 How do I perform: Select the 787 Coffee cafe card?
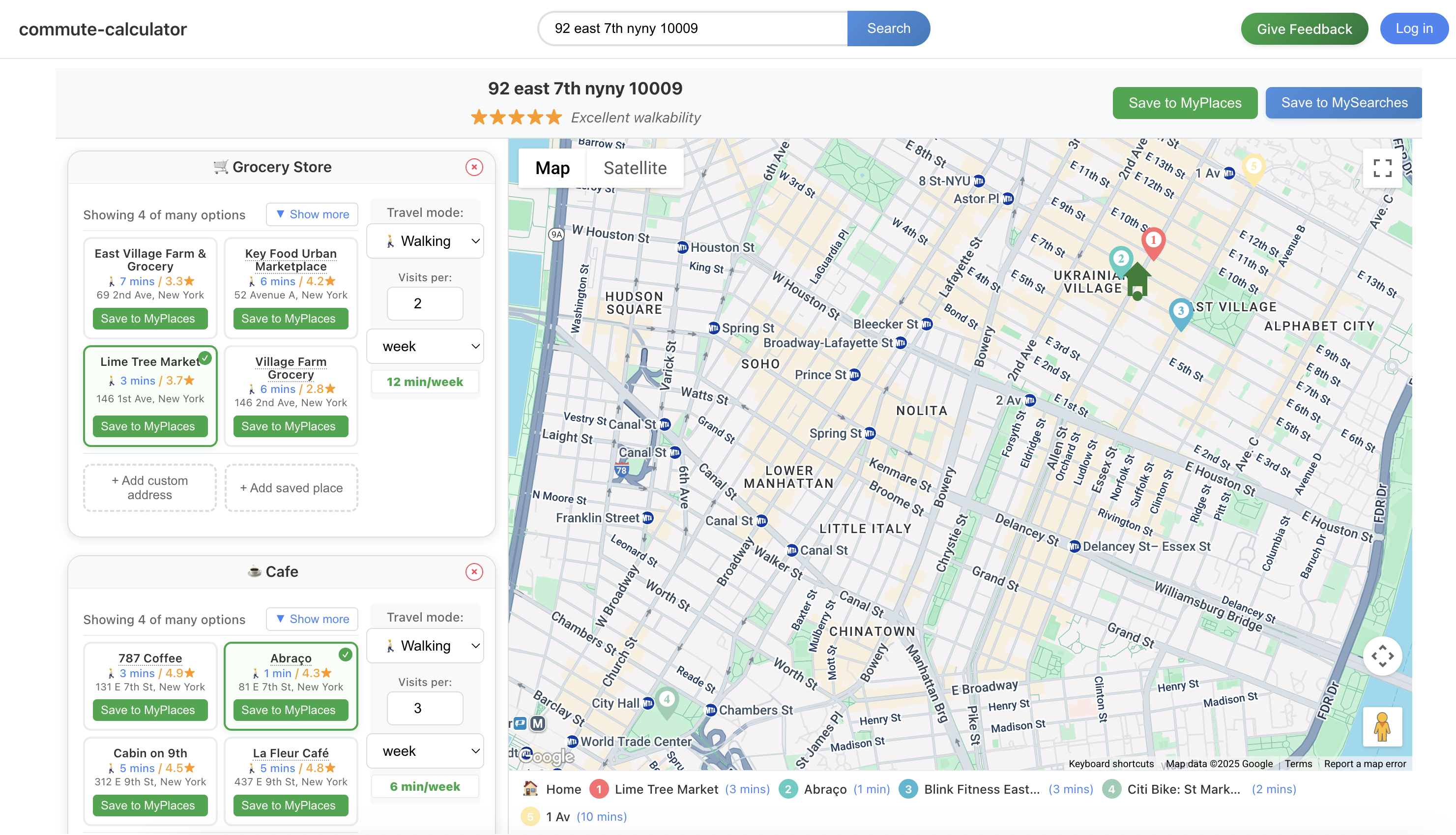(x=150, y=686)
